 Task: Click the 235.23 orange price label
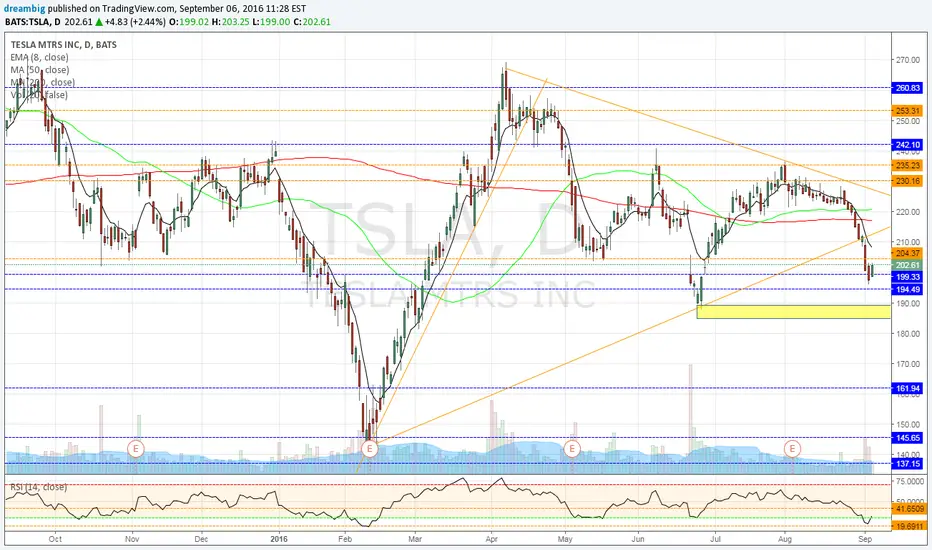tap(908, 165)
